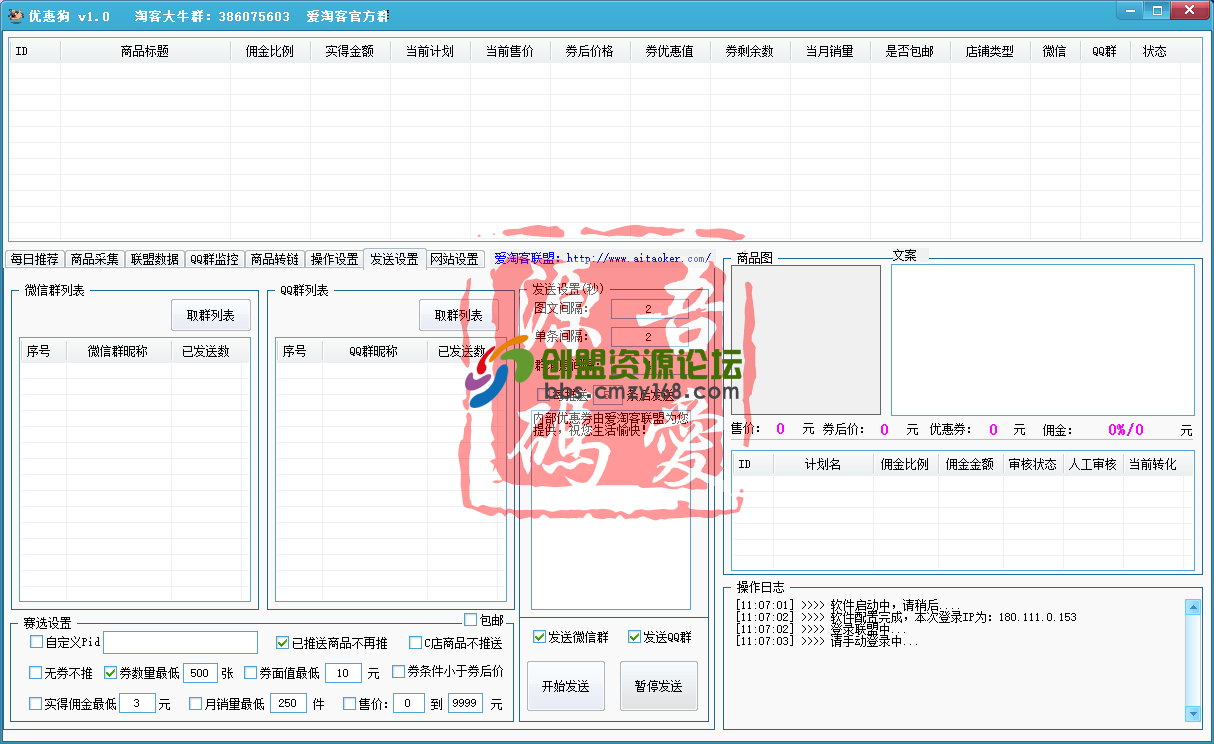Open the 操作设置 tab

[334, 259]
